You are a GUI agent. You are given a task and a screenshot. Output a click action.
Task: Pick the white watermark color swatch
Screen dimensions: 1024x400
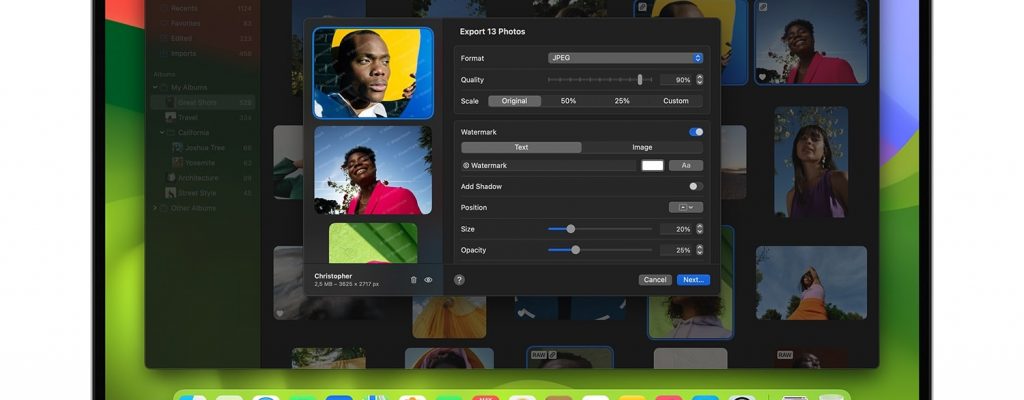pos(652,165)
